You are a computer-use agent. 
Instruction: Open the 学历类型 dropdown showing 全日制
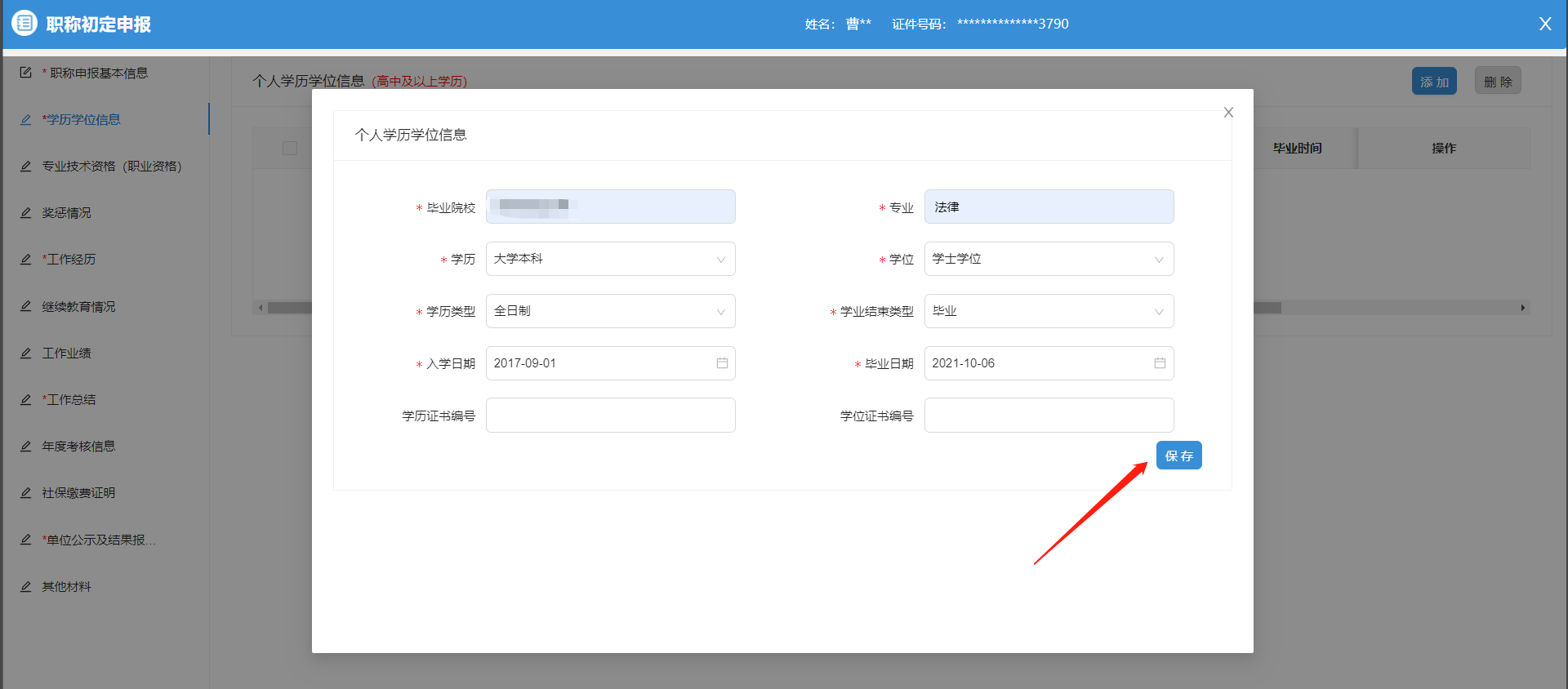tap(611, 311)
